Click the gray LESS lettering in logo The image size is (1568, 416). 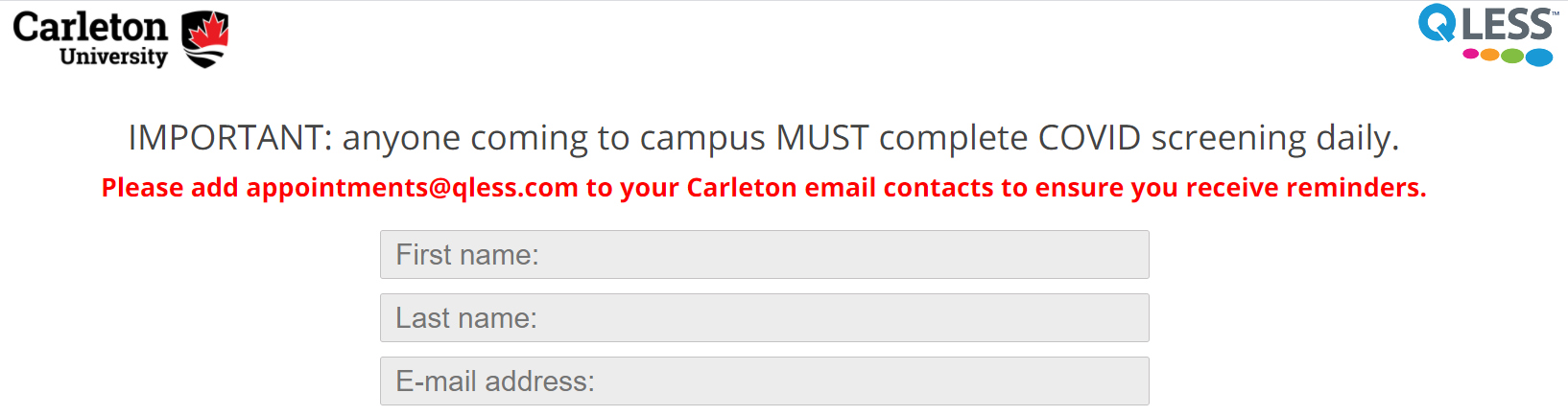coord(1506,24)
